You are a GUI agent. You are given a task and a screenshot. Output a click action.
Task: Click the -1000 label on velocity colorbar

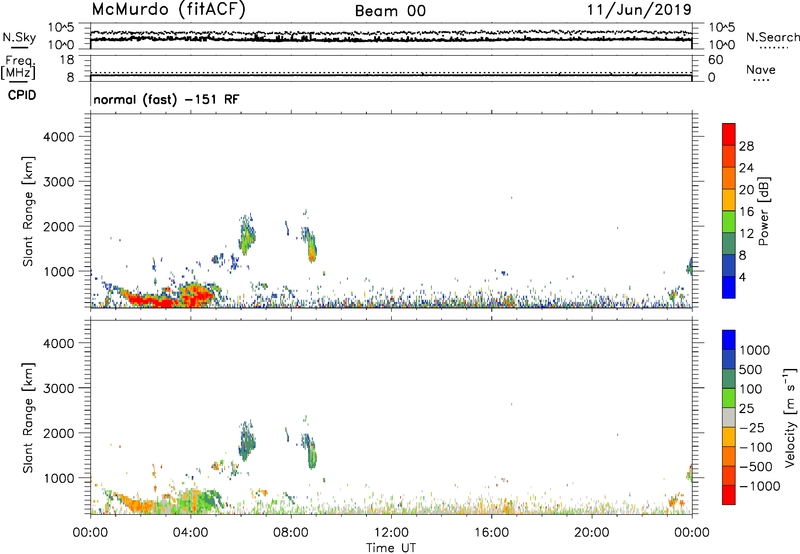760,486
